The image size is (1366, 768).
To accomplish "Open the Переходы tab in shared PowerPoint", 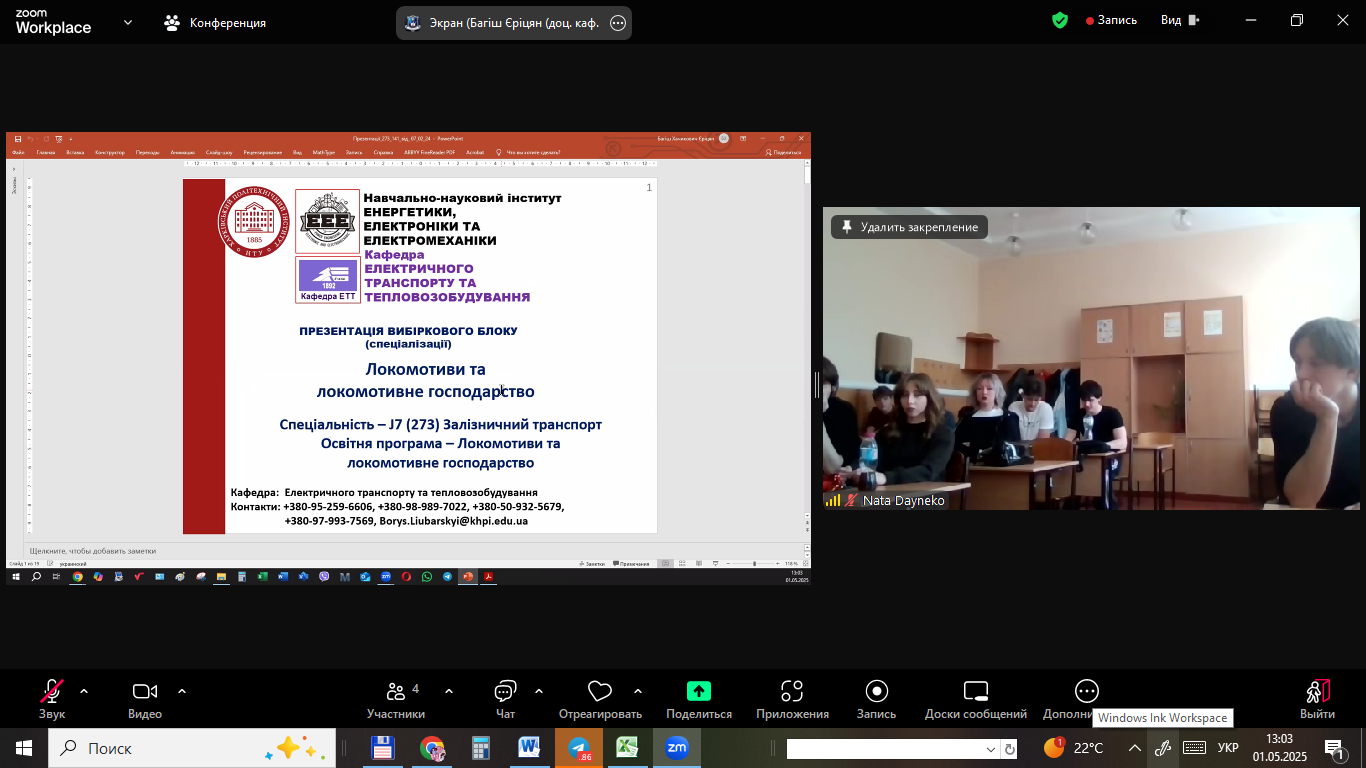I will point(147,153).
